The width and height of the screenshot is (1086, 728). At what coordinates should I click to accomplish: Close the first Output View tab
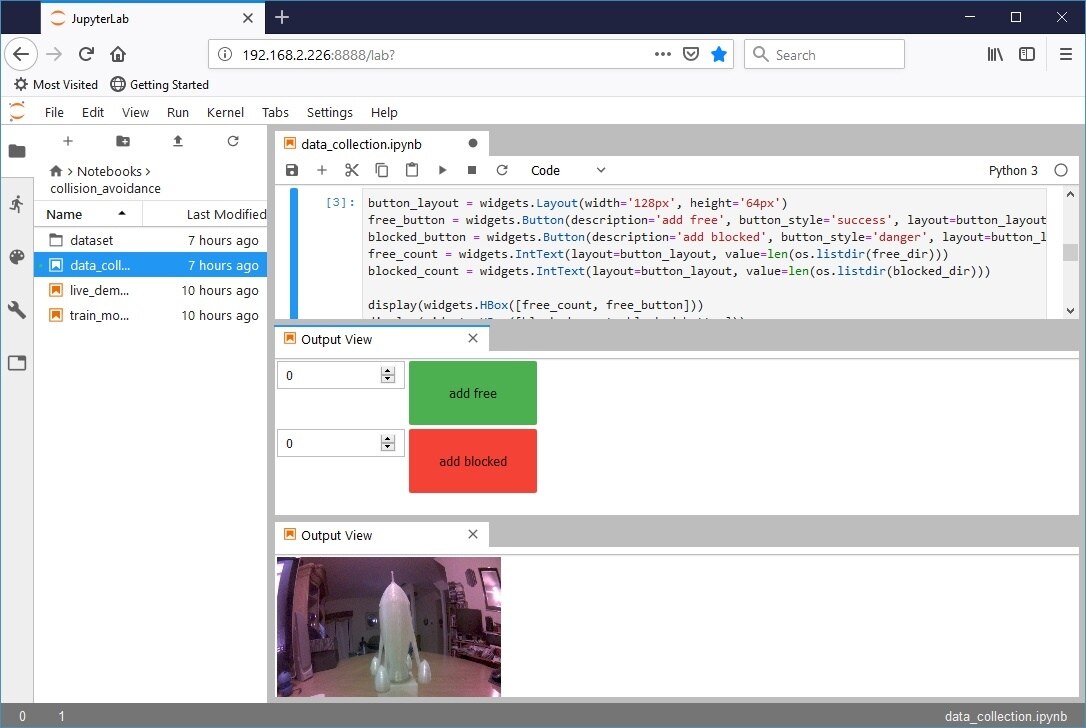coord(473,339)
